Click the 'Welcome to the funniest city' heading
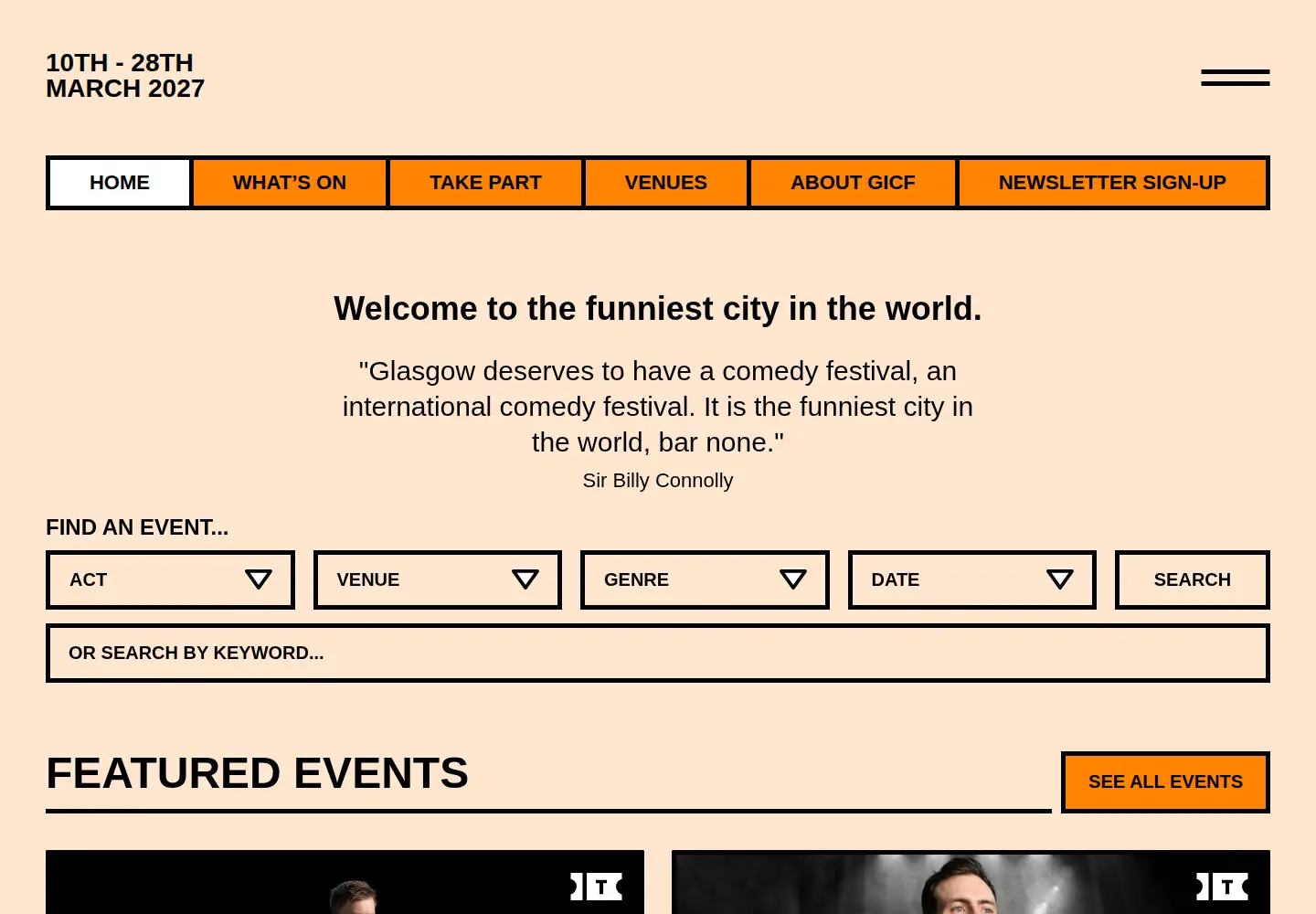This screenshot has width=1316, height=914. (x=658, y=309)
